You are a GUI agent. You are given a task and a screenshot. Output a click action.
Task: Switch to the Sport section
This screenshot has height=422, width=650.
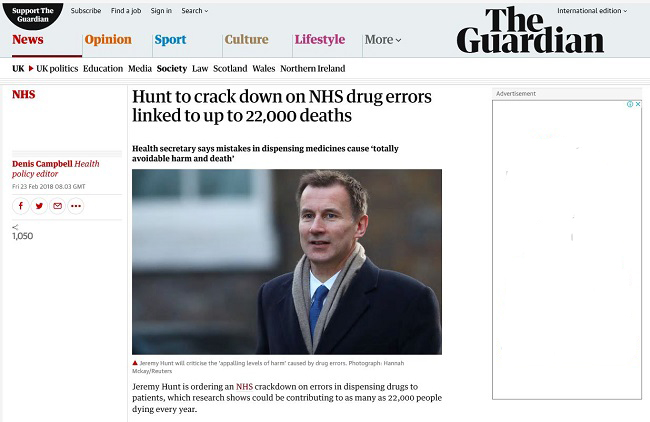pos(170,40)
